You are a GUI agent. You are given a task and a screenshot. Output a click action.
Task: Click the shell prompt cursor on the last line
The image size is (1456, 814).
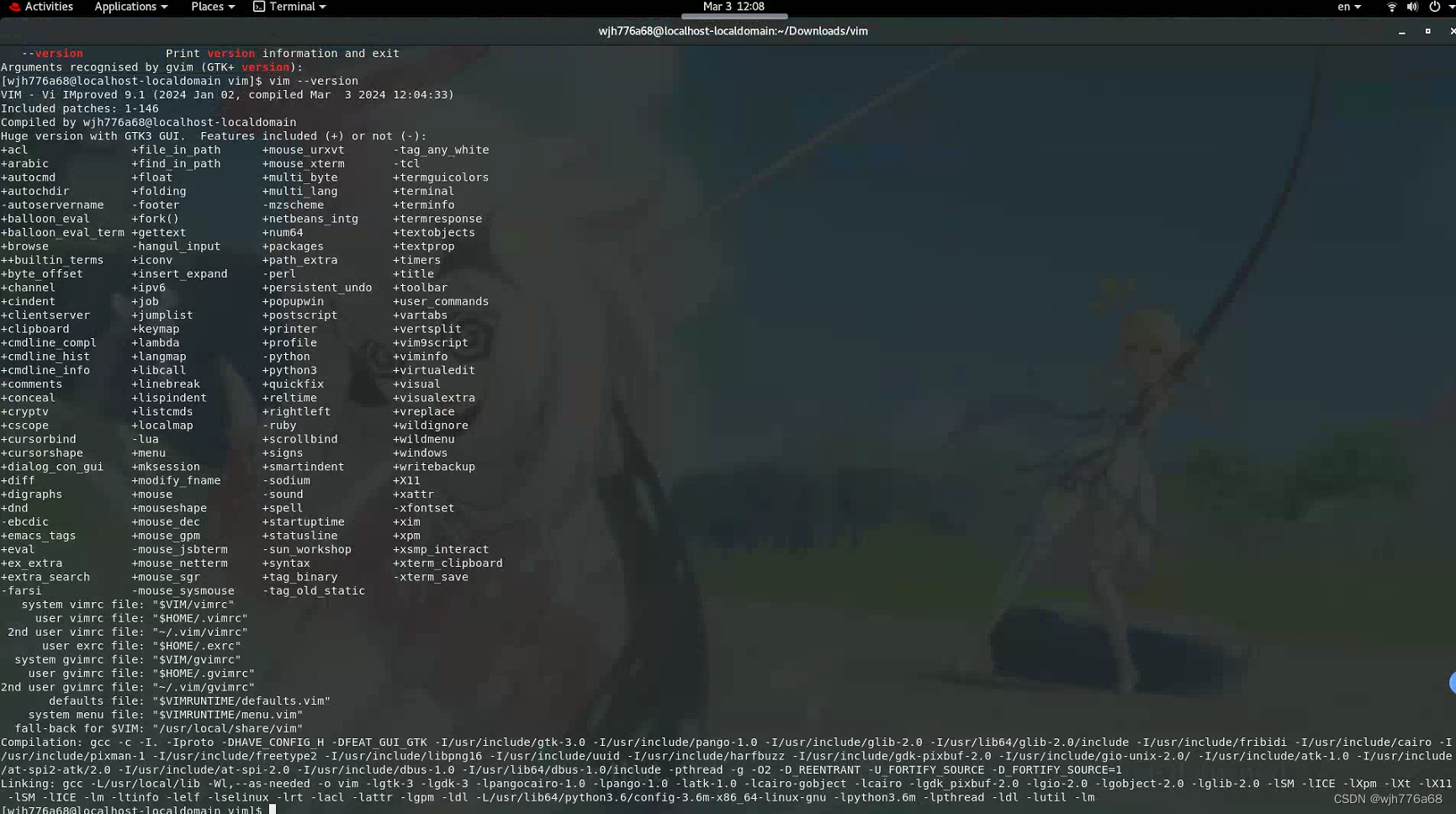pyautogui.click(x=273, y=809)
